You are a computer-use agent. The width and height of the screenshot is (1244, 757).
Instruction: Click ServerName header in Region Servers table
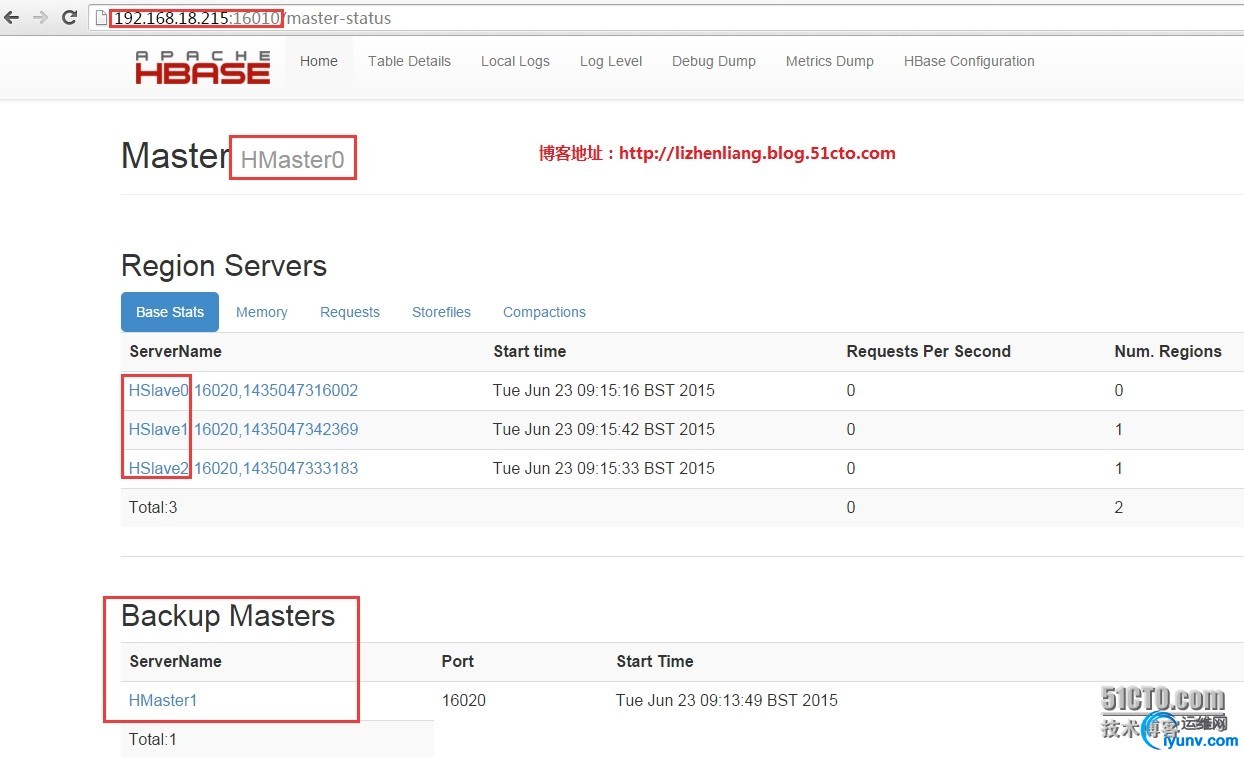175,351
